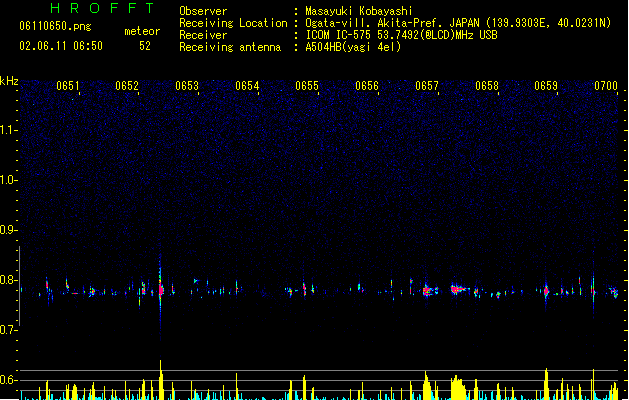Viewport: 629px width, 400px height.
Task: Click the 0655 time marker
Action: (x=307, y=86)
